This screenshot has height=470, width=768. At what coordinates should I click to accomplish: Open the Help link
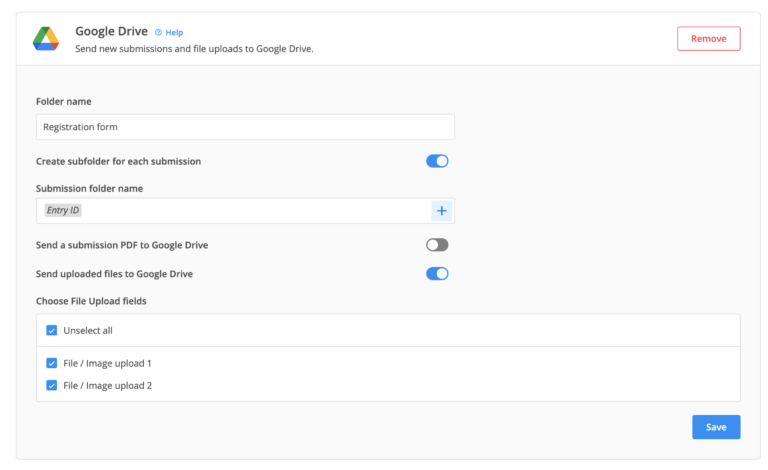click(x=174, y=32)
